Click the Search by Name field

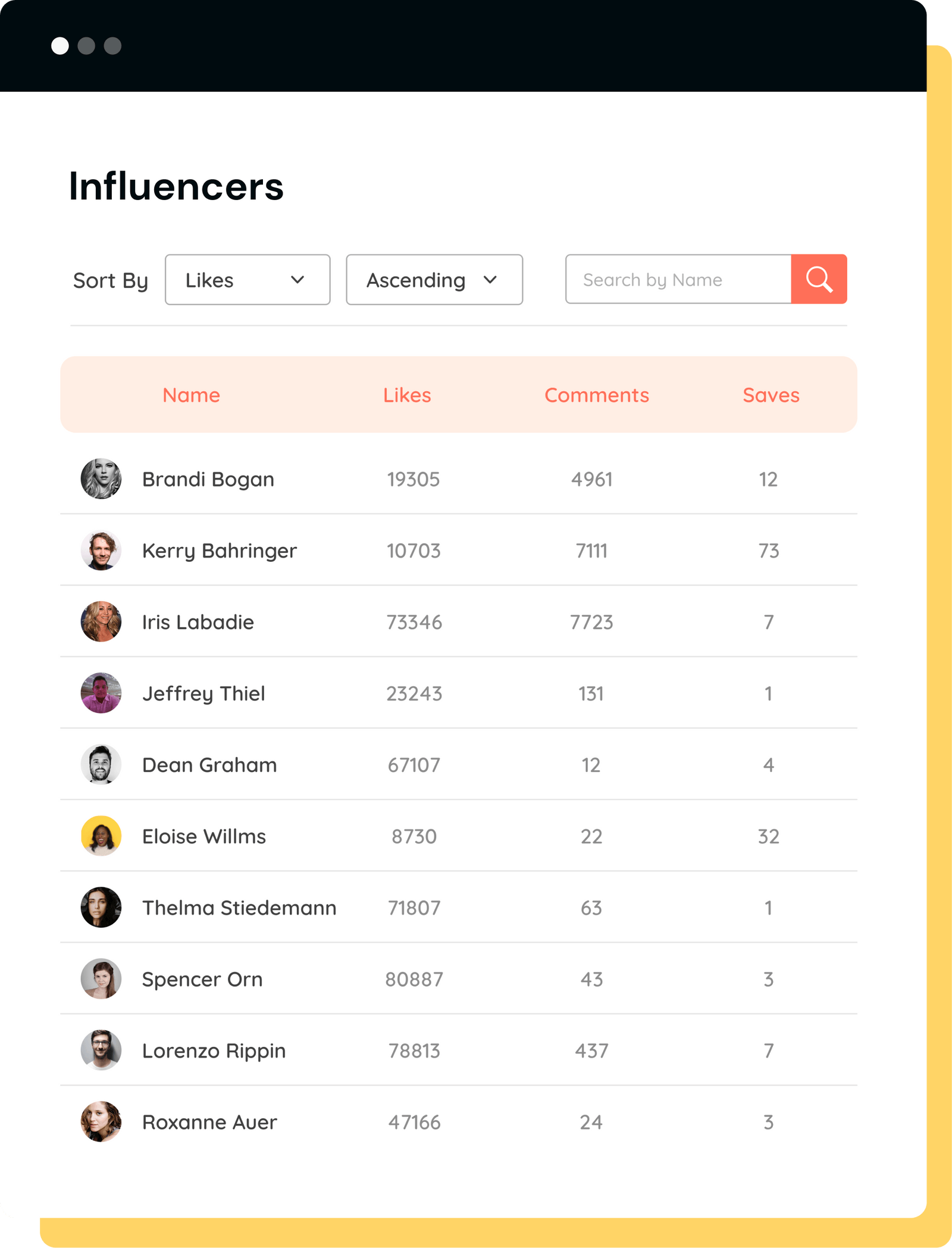pyautogui.click(x=678, y=280)
